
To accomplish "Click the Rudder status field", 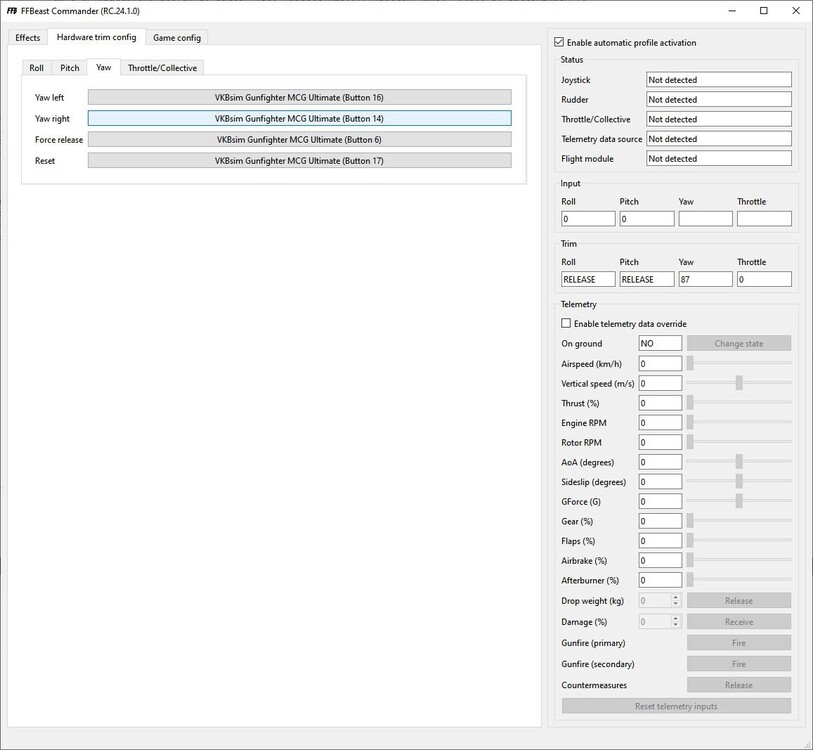I will coord(719,100).
